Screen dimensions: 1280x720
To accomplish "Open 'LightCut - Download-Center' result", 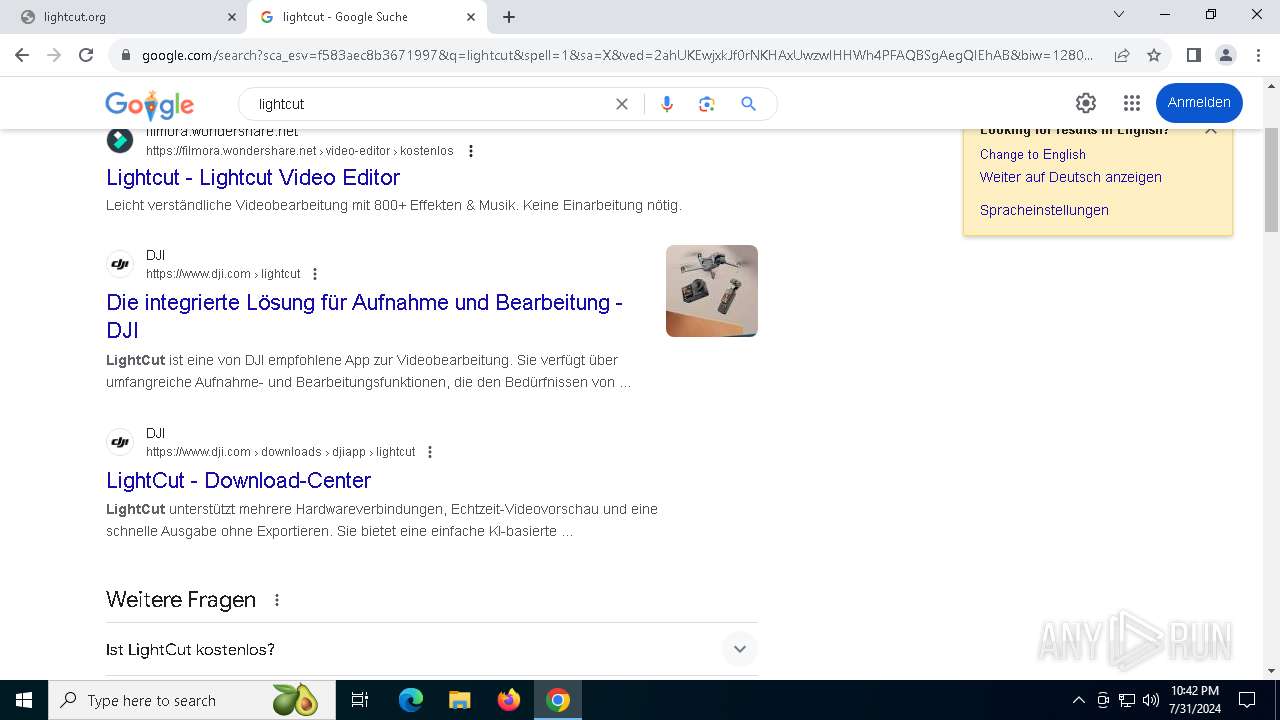I will (x=238, y=480).
